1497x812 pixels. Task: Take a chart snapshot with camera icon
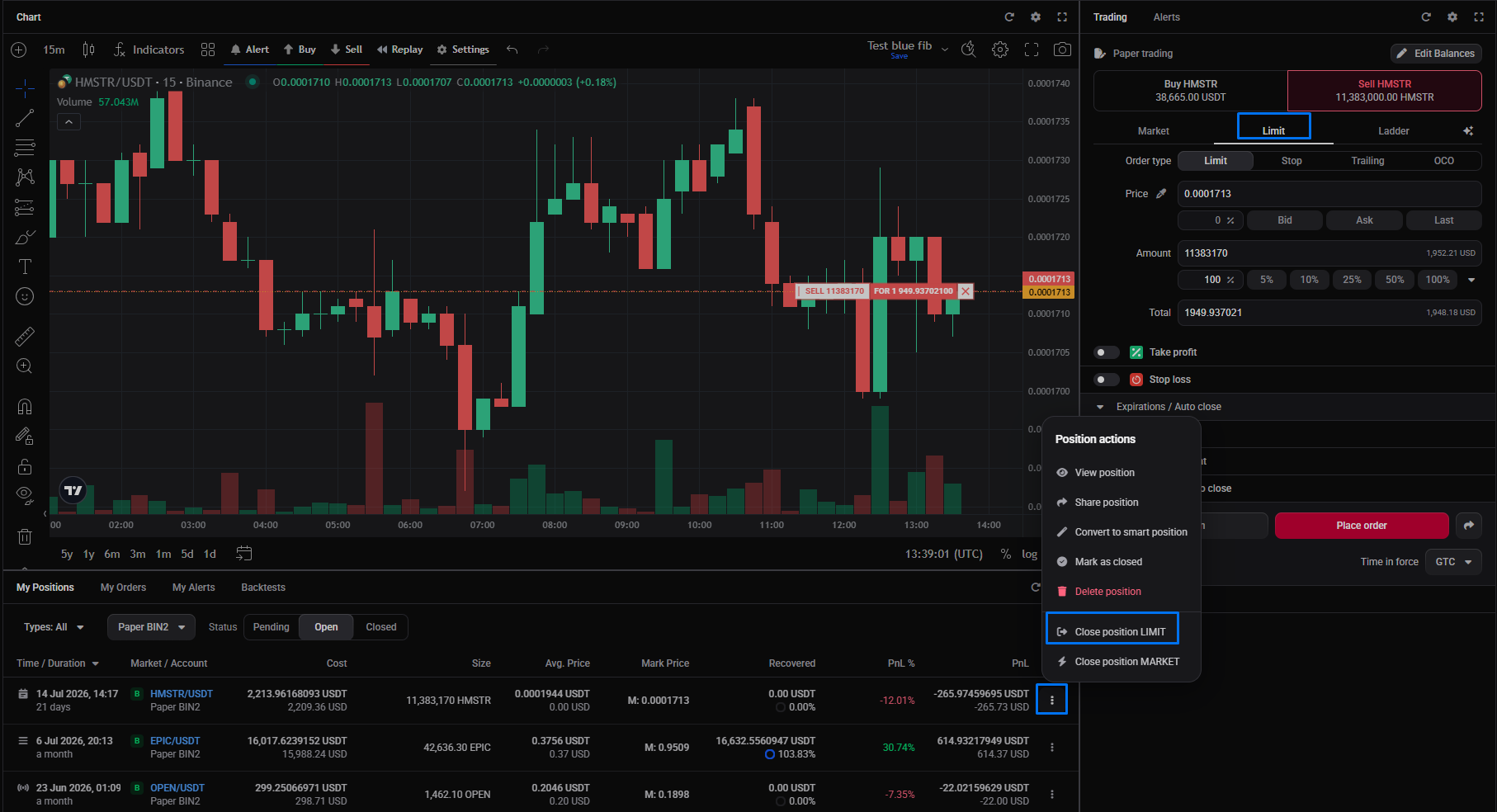pos(1063,50)
